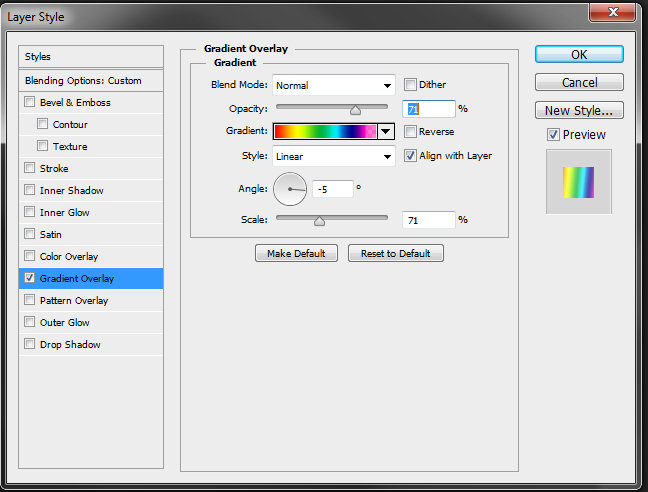Click the Angle dial control
This screenshot has width=648, height=492.
[x=291, y=188]
